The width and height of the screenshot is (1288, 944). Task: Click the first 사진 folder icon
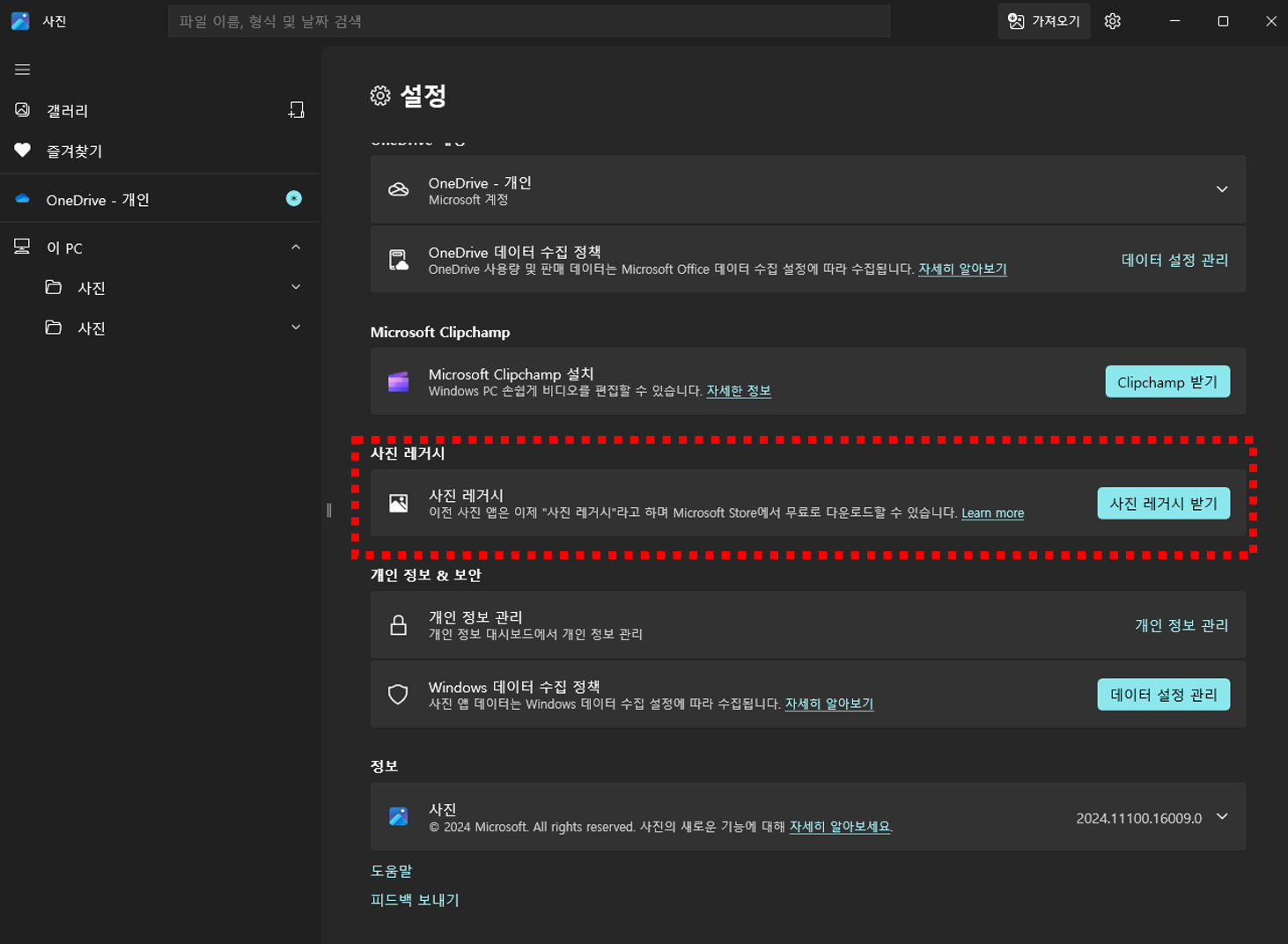point(54,287)
